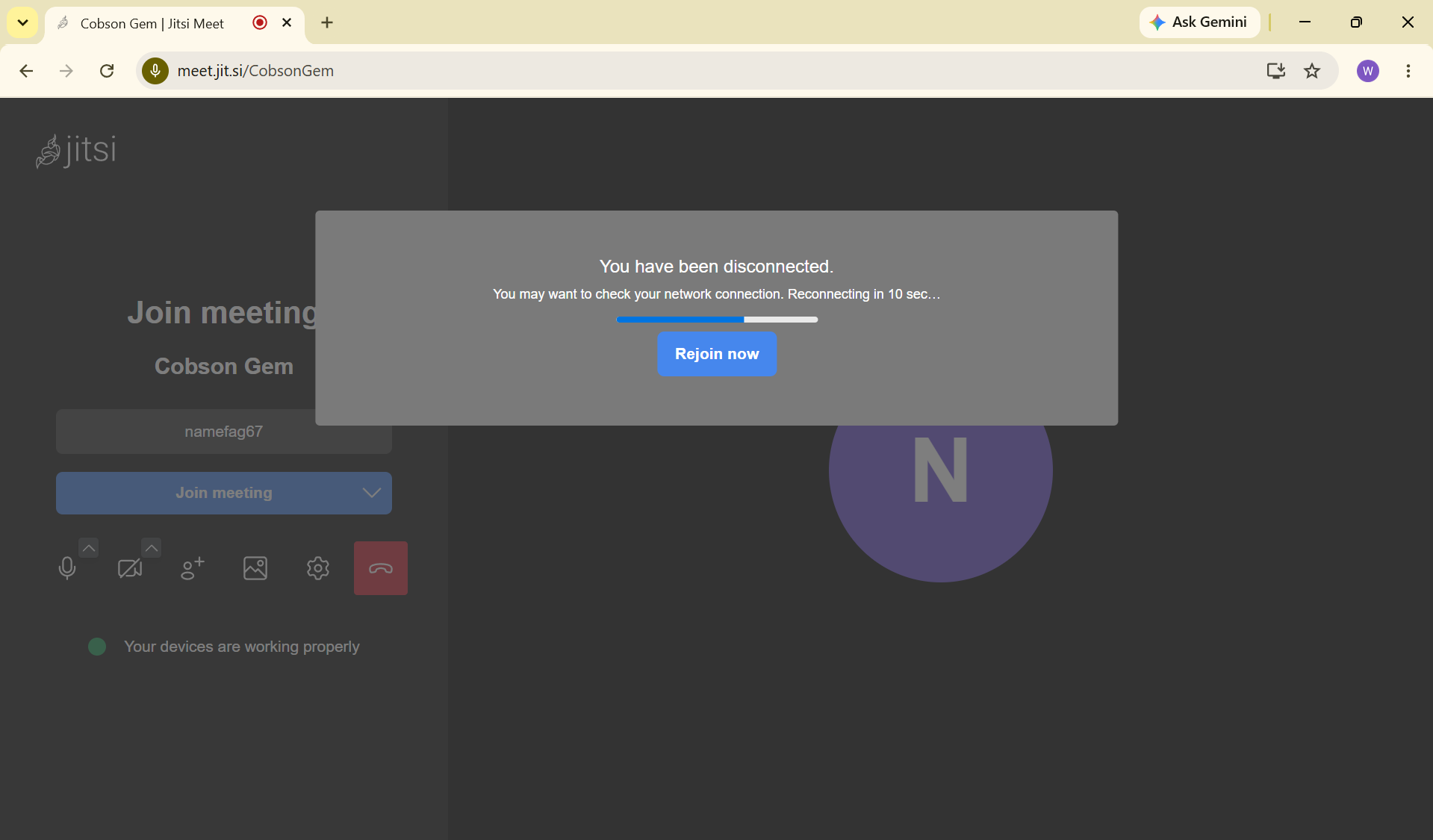The width and height of the screenshot is (1433, 840).
Task: Expand the camera options arrow
Action: (152, 548)
